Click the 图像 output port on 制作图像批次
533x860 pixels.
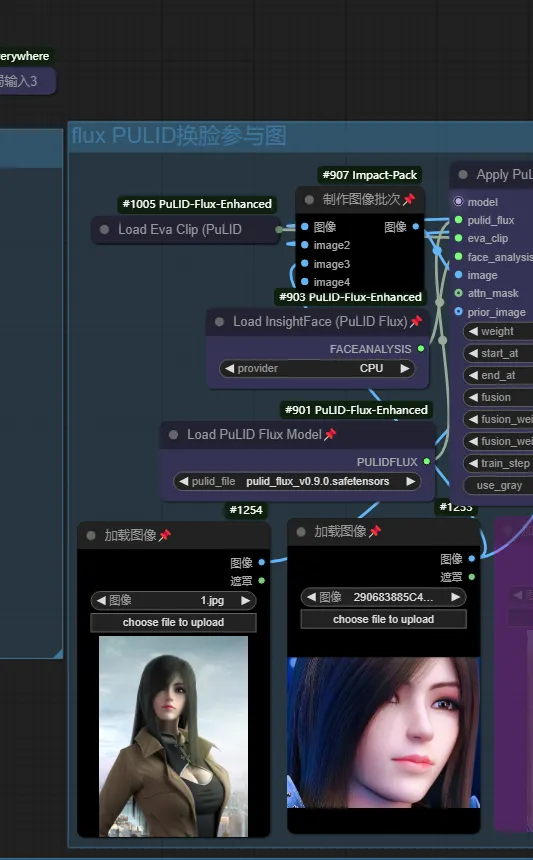(416, 226)
